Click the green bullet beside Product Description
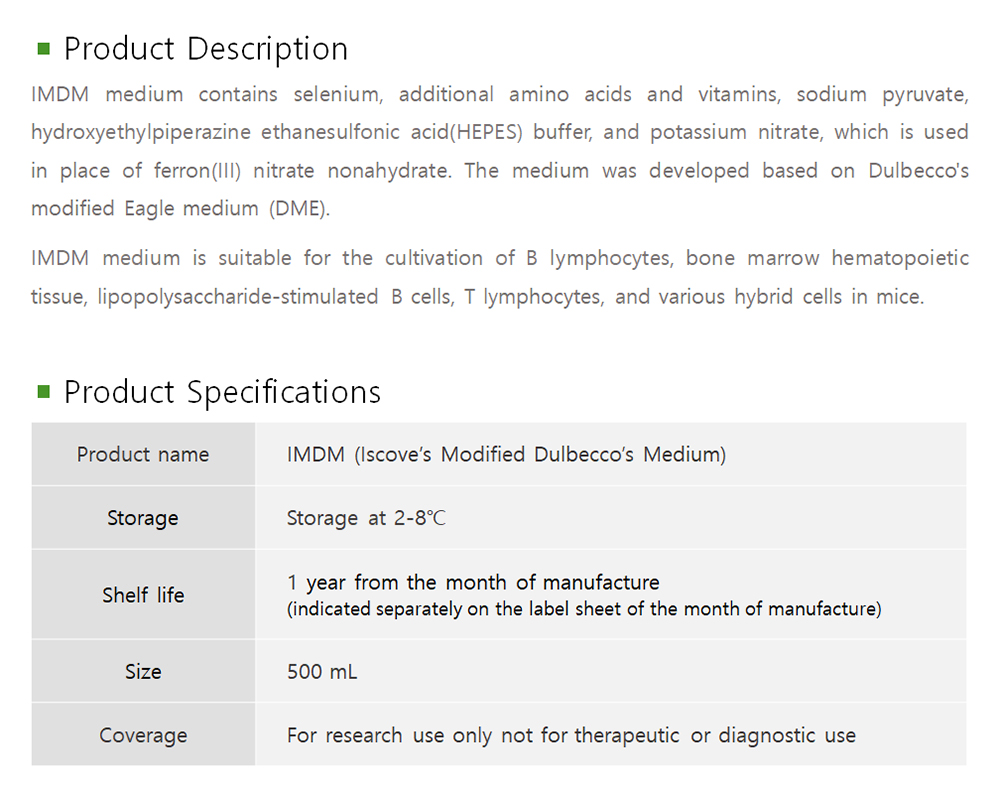This screenshot has height=789, width=1000. 43,48
